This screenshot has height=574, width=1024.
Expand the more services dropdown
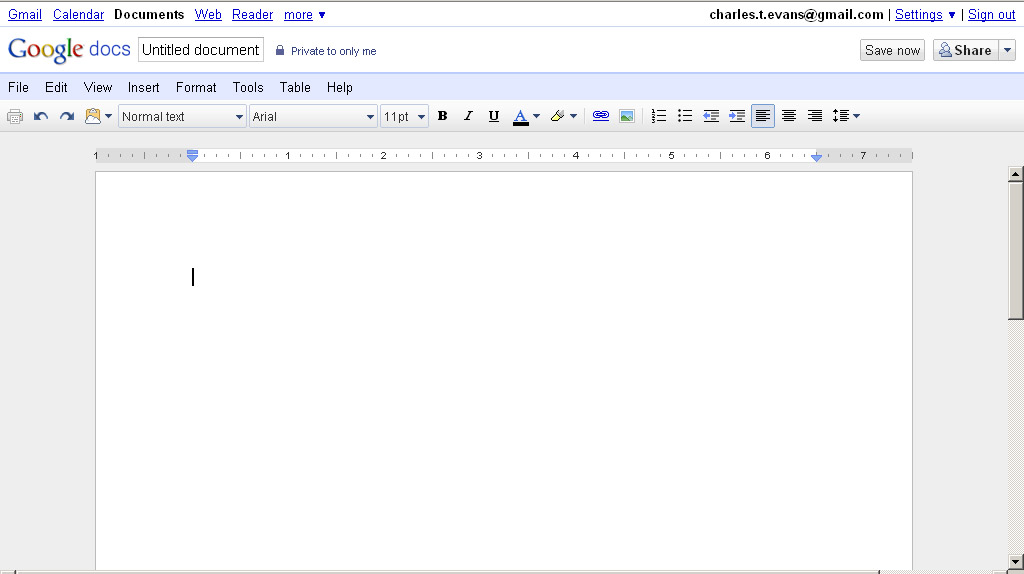(x=304, y=14)
